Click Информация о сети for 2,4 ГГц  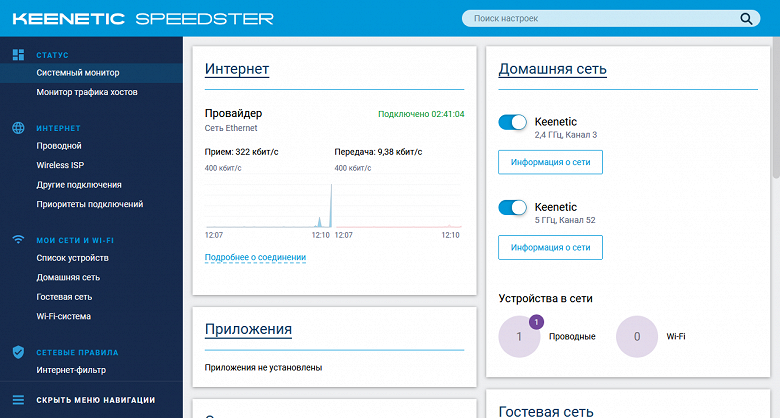point(550,162)
